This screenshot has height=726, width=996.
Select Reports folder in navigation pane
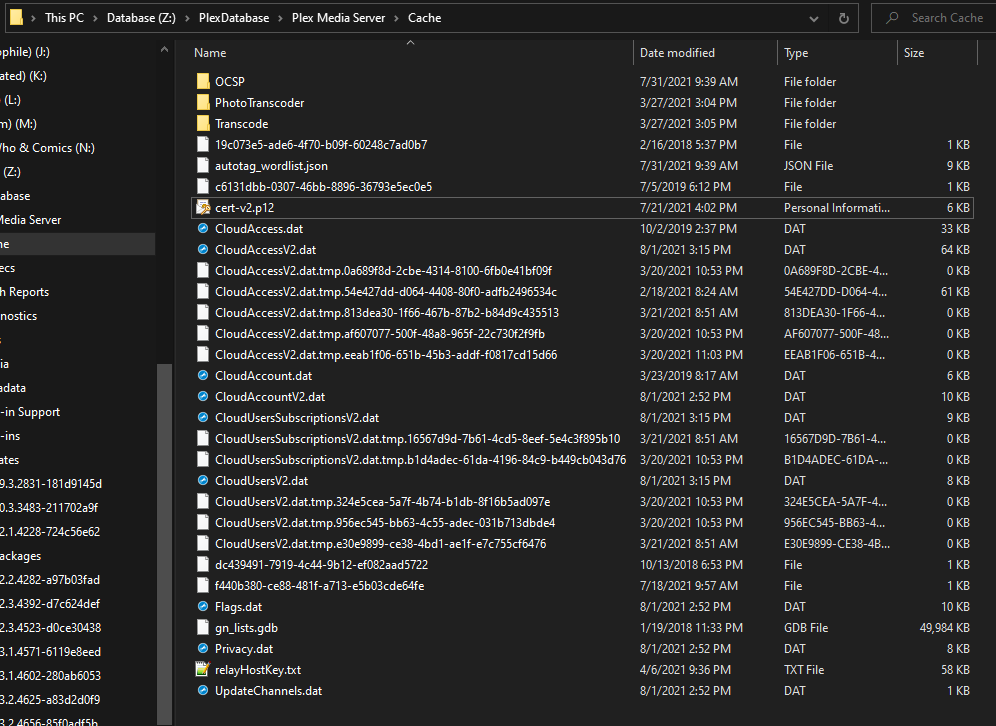24,292
